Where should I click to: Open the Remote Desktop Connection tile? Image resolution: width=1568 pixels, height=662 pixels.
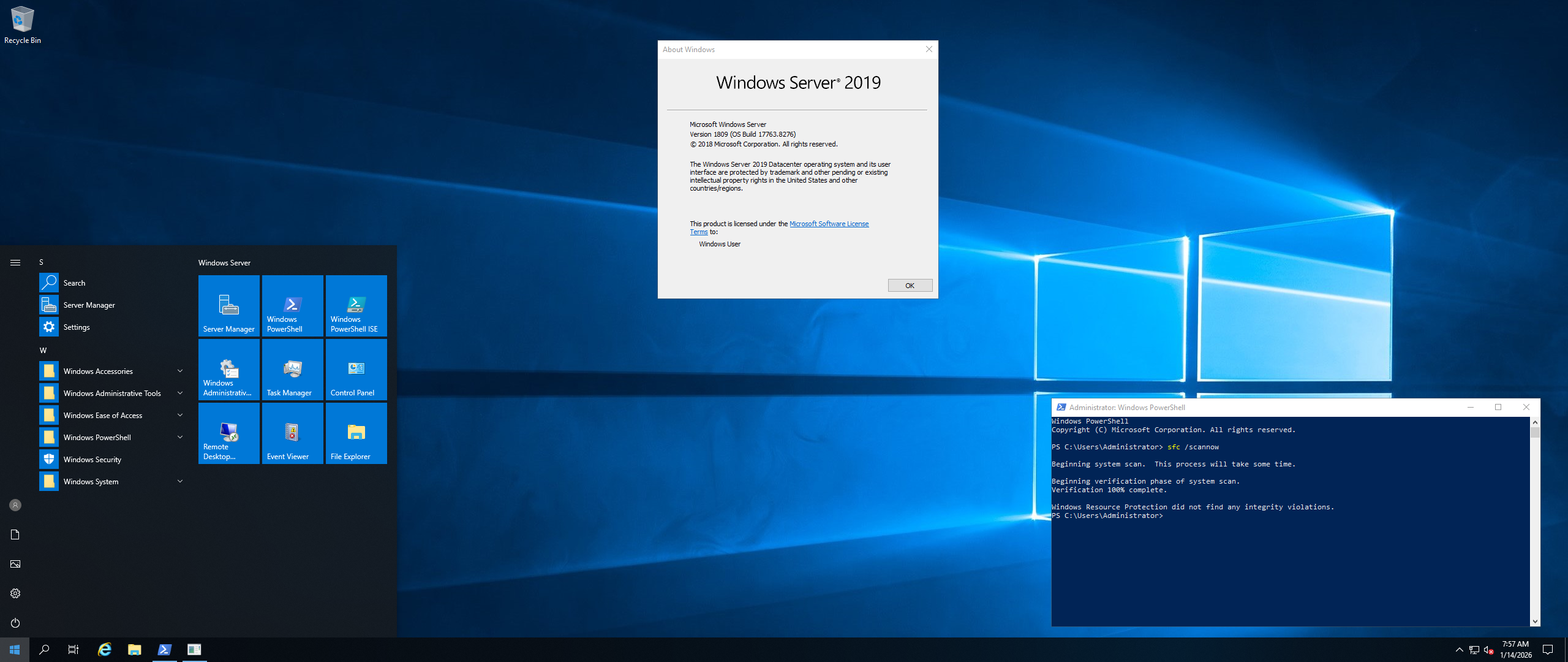[x=228, y=433]
